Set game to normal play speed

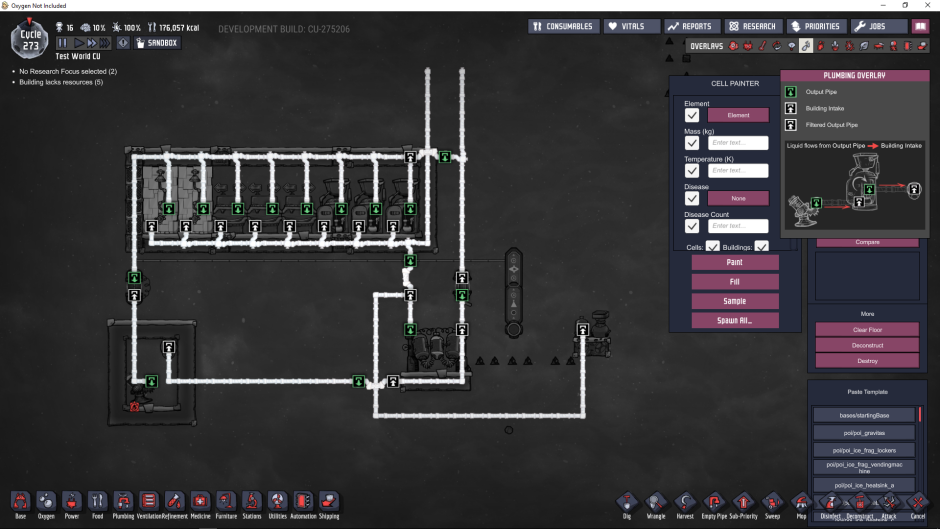[x=78, y=43]
